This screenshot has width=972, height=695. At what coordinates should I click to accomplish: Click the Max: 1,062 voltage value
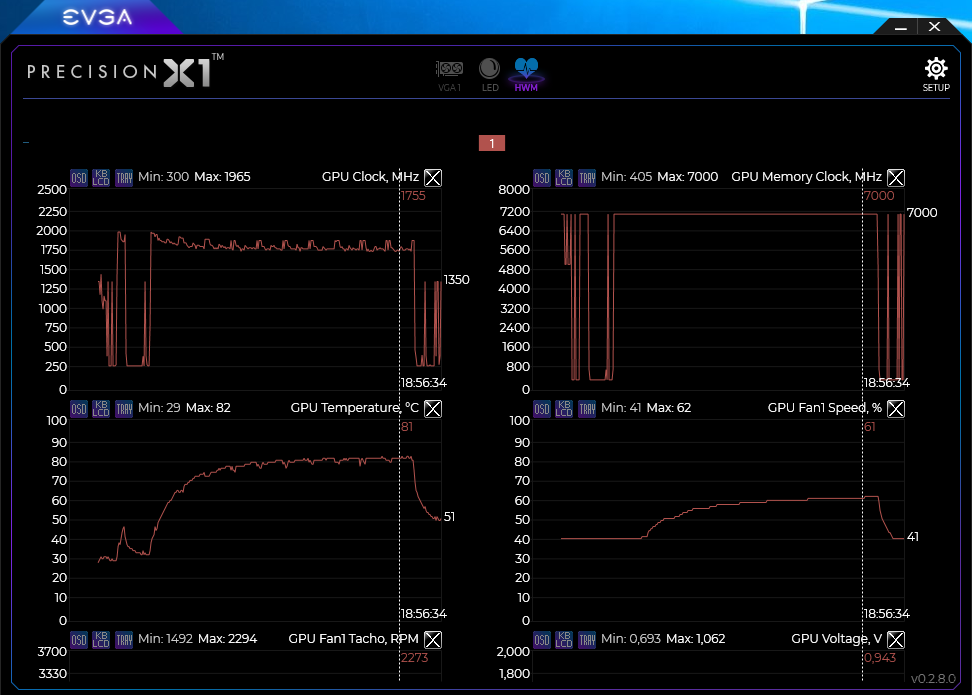[696, 639]
